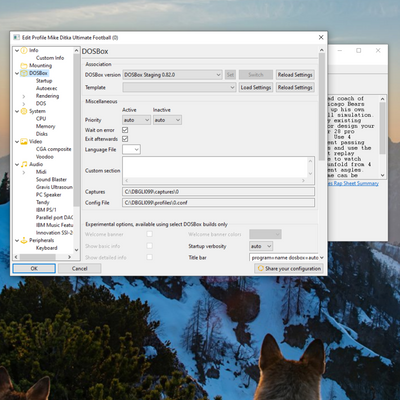
Task: Click the settings pane vertical scrollbar
Action: coord(322,154)
